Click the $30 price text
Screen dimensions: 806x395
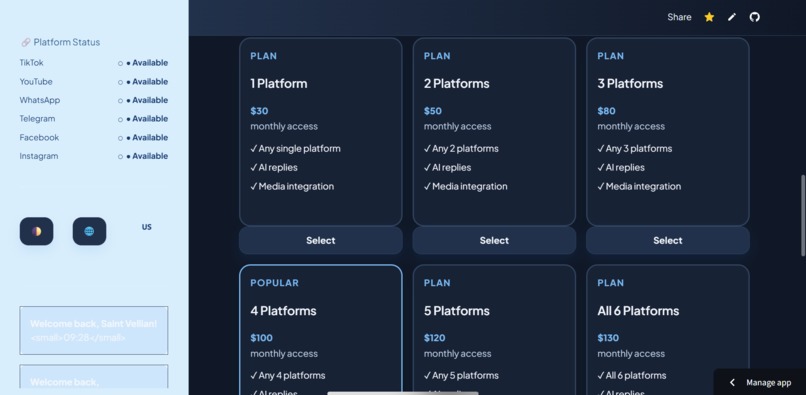(259, 111)
